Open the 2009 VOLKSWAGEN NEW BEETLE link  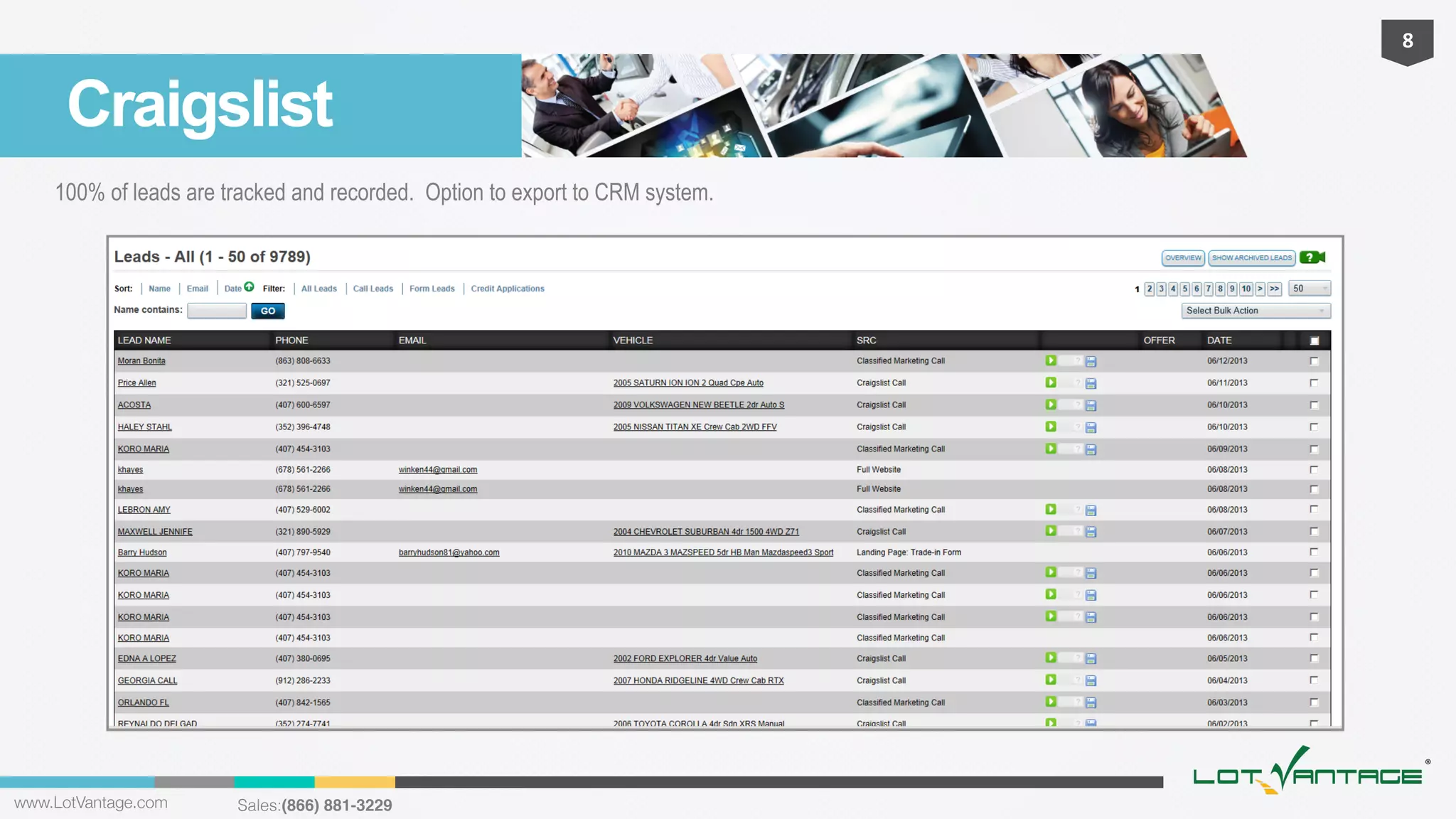[699, 405]
